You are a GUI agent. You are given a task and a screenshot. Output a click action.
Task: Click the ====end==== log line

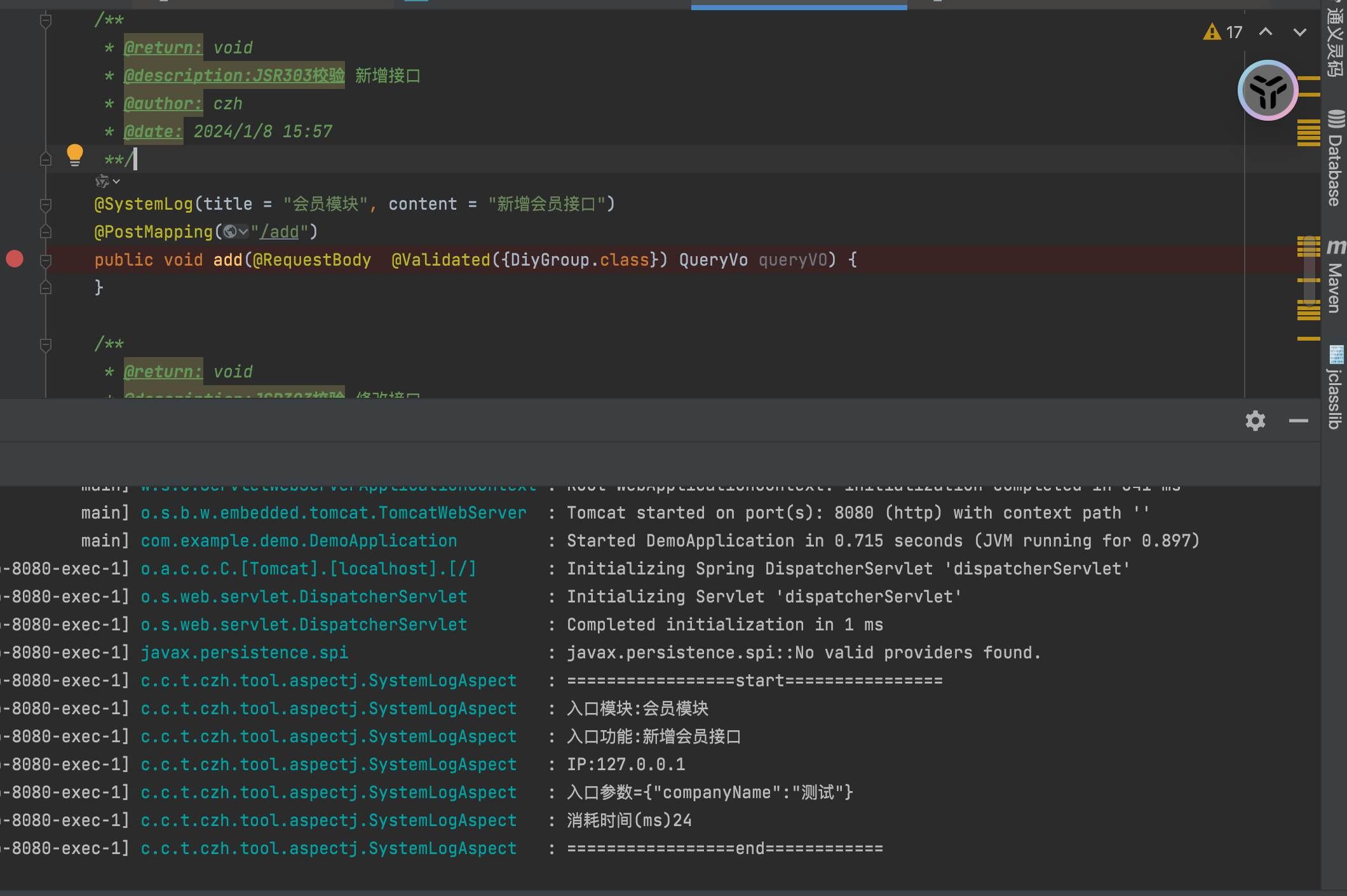point(725,848)
